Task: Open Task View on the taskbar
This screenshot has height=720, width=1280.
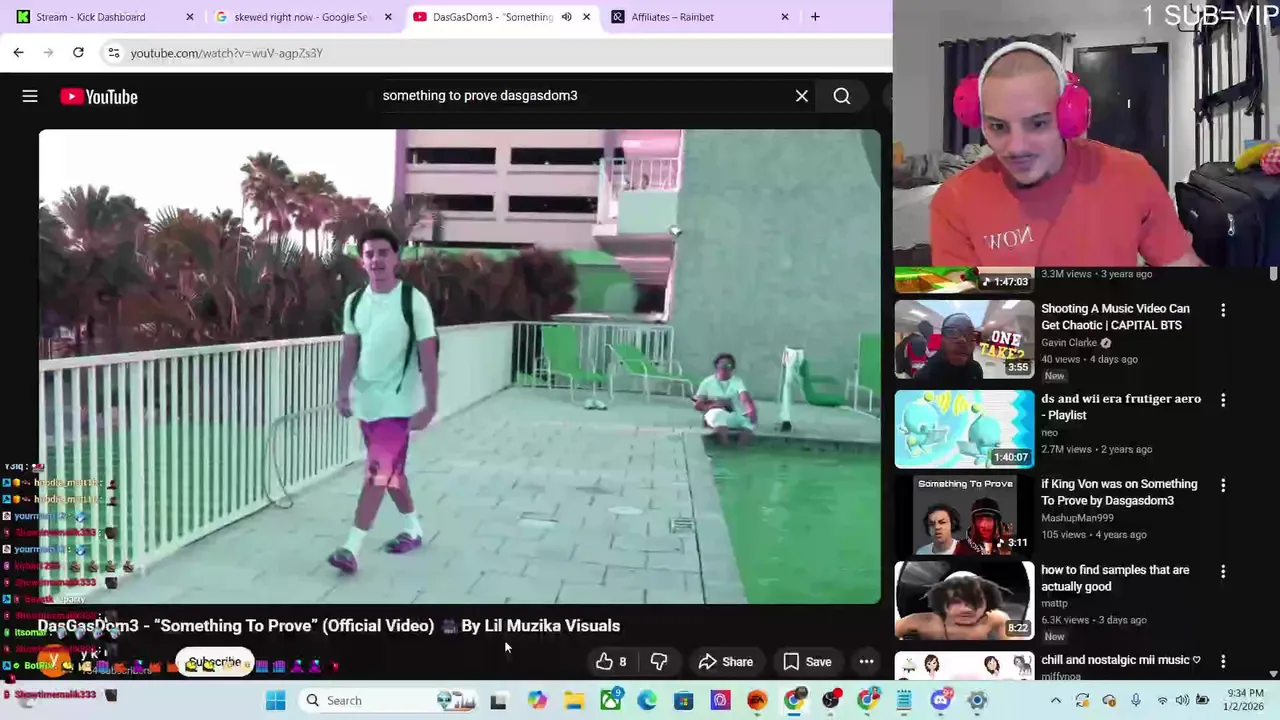Action: coord(498,701)
